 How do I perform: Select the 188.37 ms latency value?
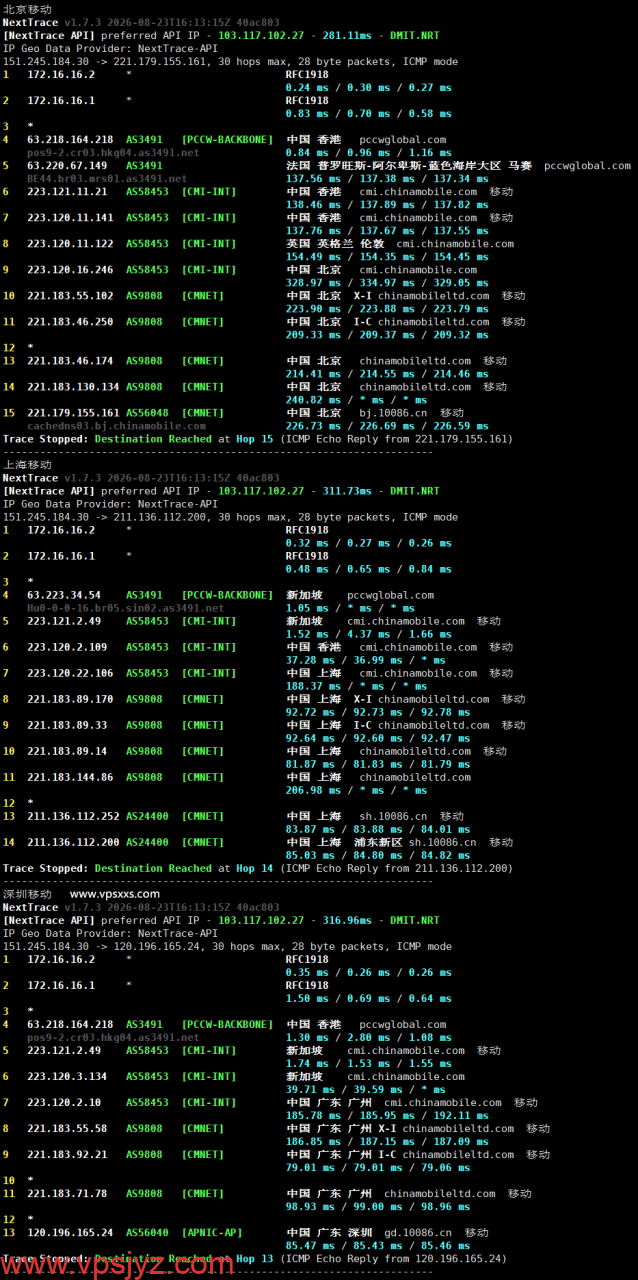tap(312, 686)
